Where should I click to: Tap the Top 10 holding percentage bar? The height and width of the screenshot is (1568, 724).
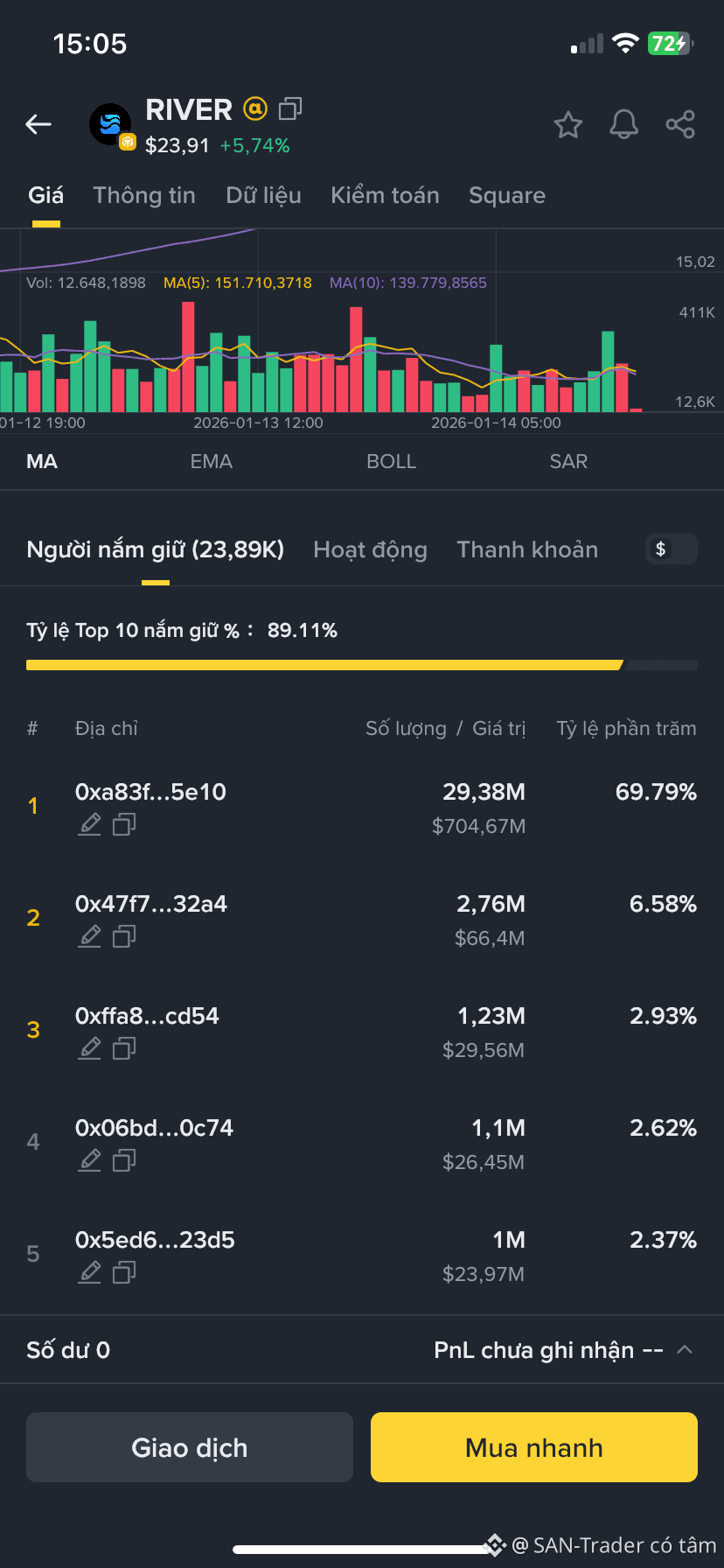(362, 665)
